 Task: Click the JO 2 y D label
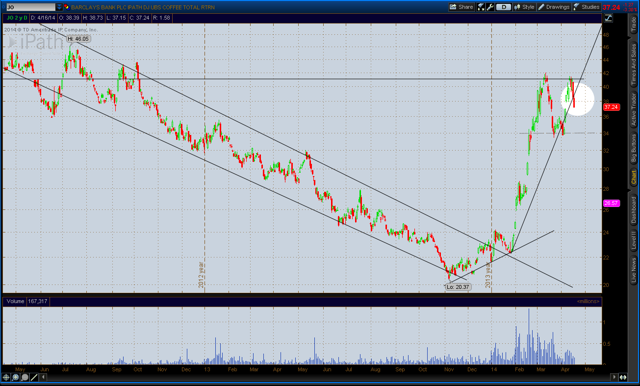coord(17,18)
